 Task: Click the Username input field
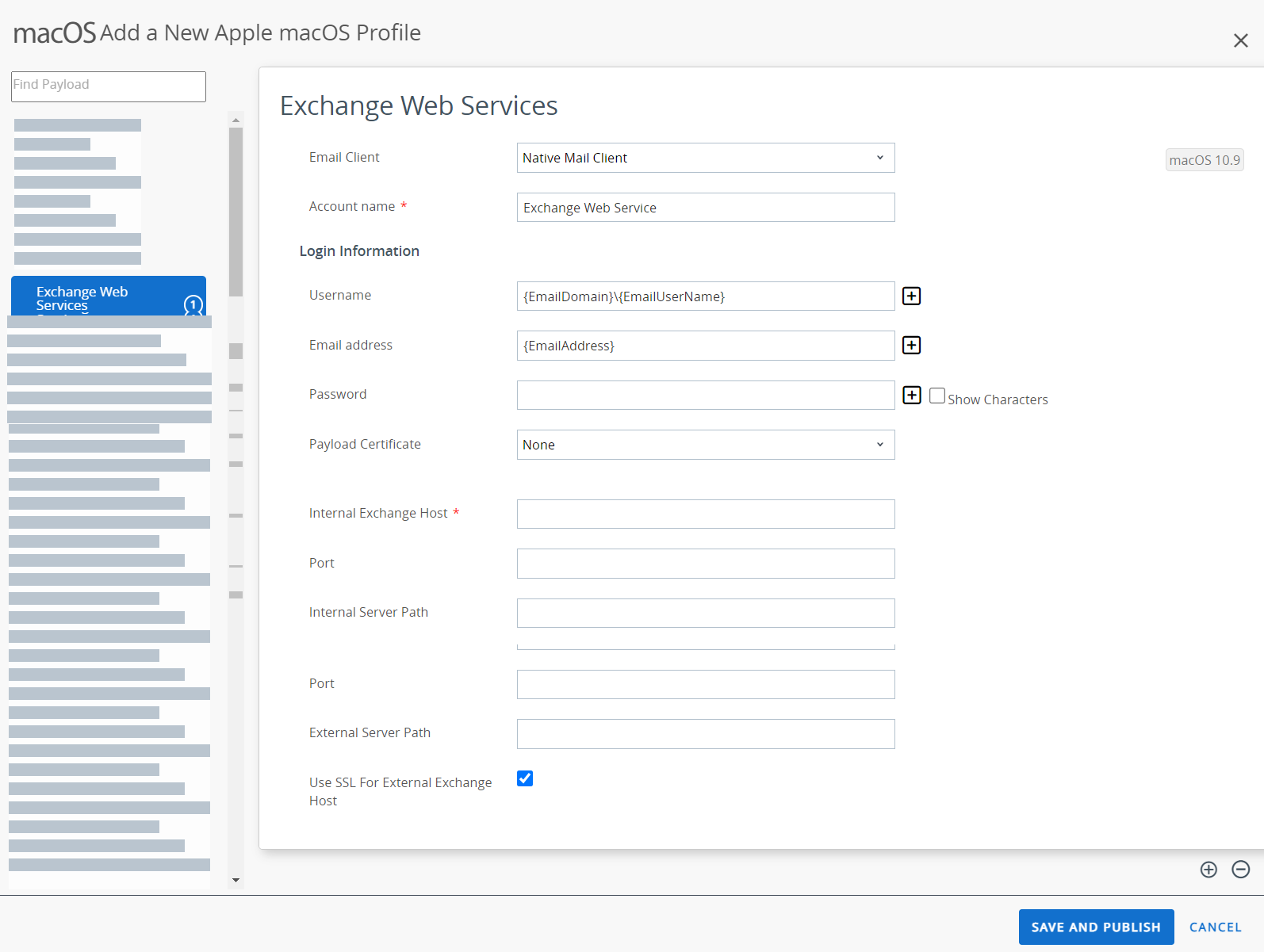click(x=706, y=296)
